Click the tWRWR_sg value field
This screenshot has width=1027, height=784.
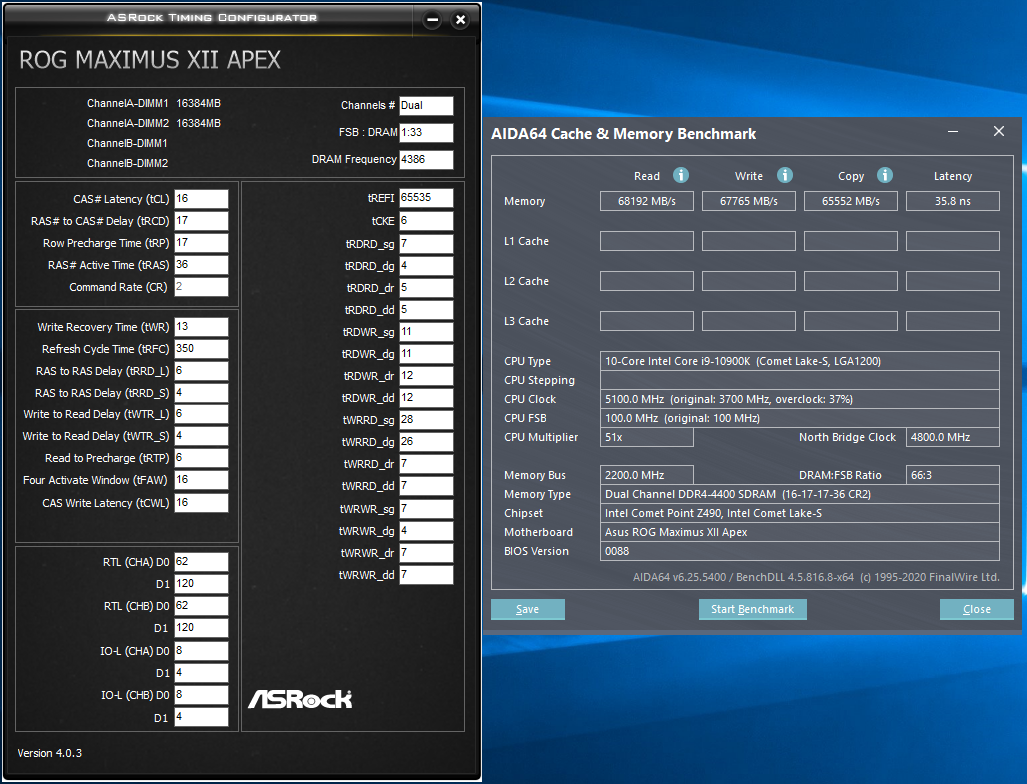[426, 509]
